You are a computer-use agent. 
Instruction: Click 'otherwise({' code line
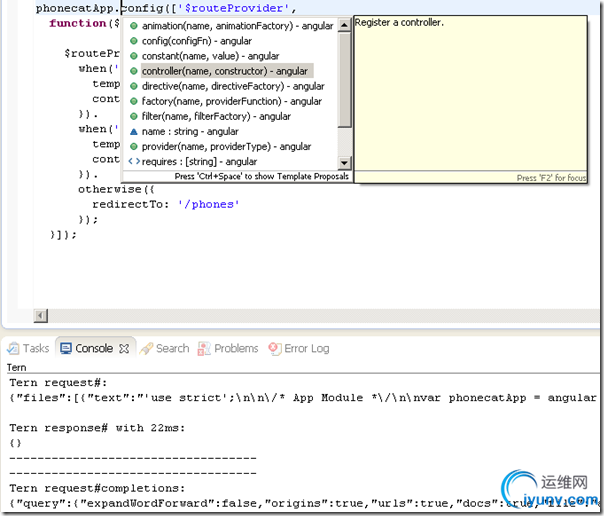[x=116, y=189]
